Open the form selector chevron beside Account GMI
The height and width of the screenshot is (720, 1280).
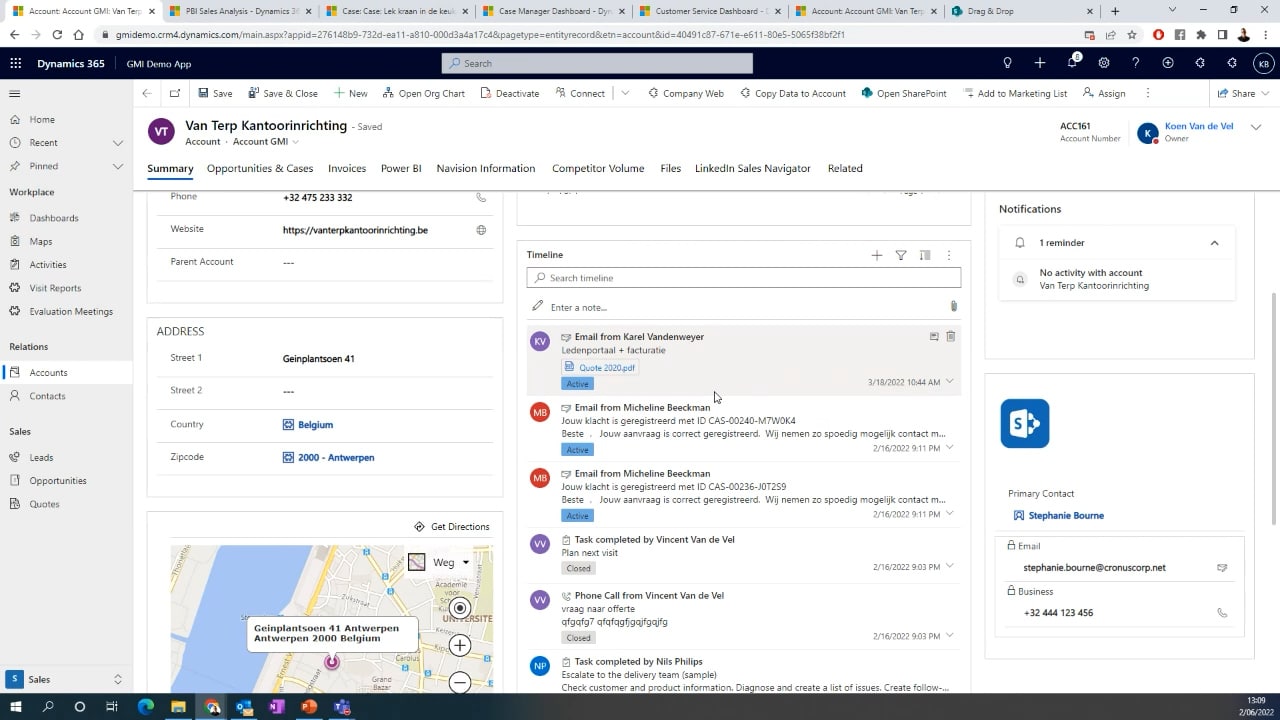pos(295,142)
